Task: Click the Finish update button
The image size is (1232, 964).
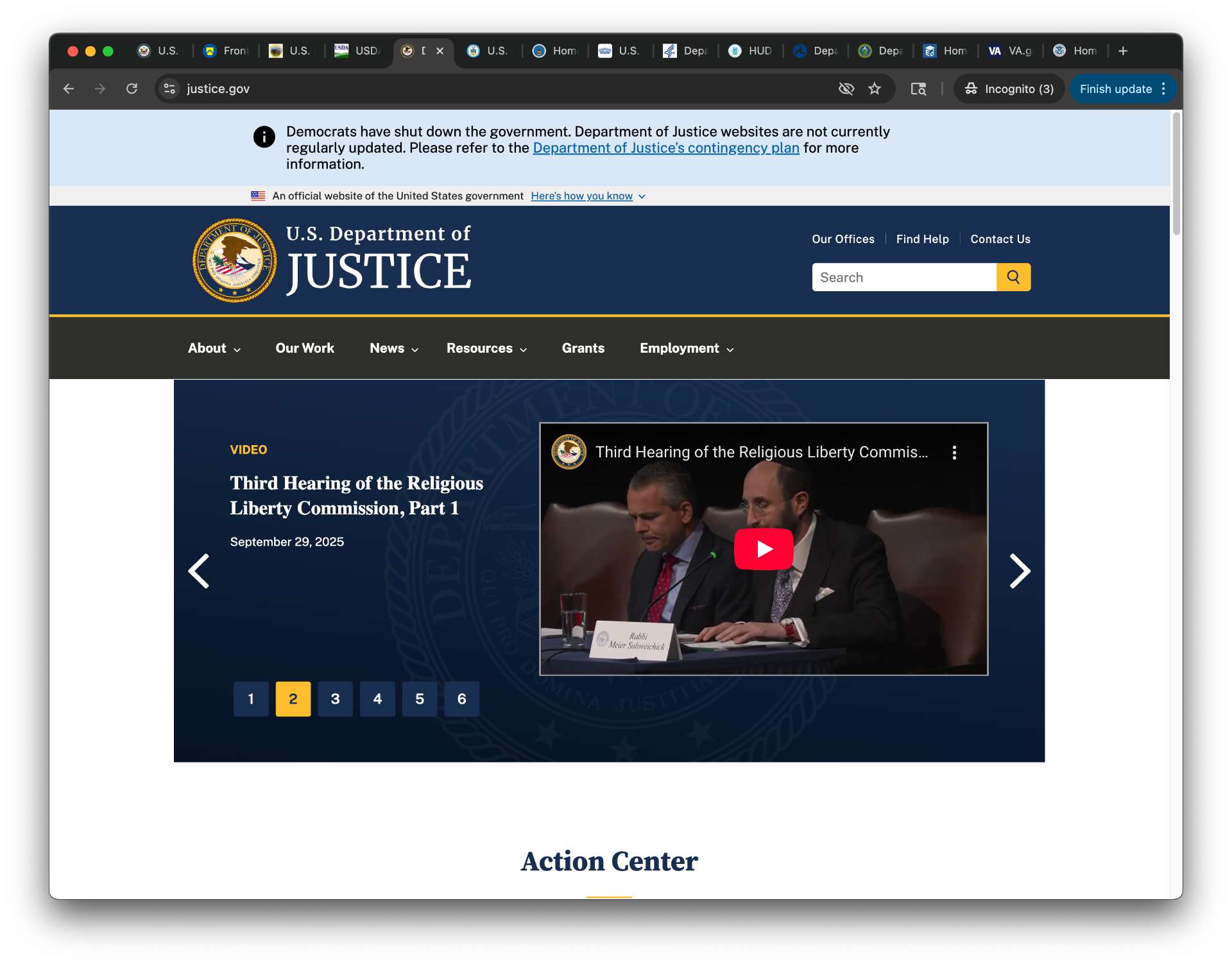Action: pos(1115,89)
